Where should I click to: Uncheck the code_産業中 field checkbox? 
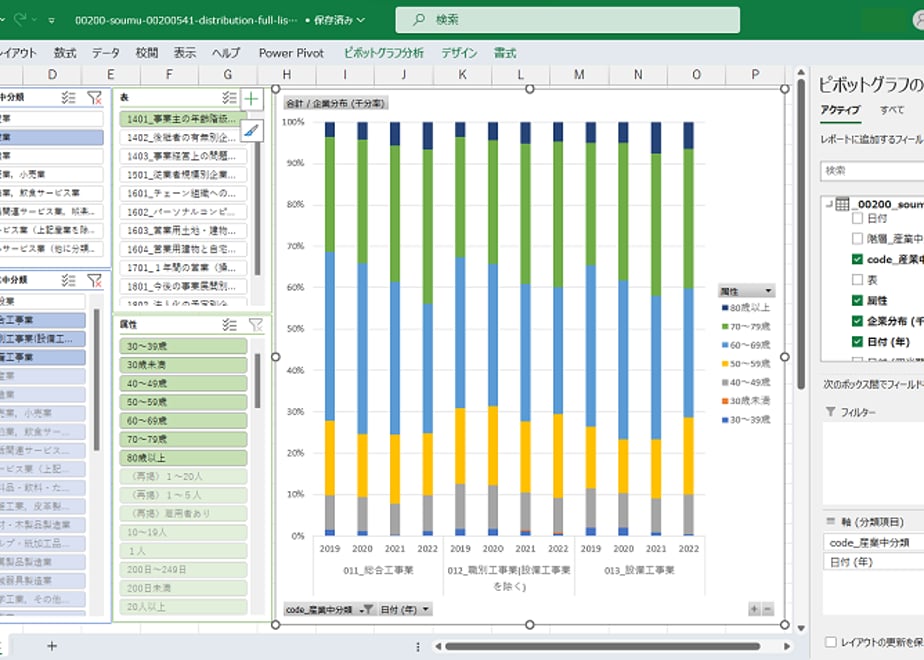(x=857, y=259)
